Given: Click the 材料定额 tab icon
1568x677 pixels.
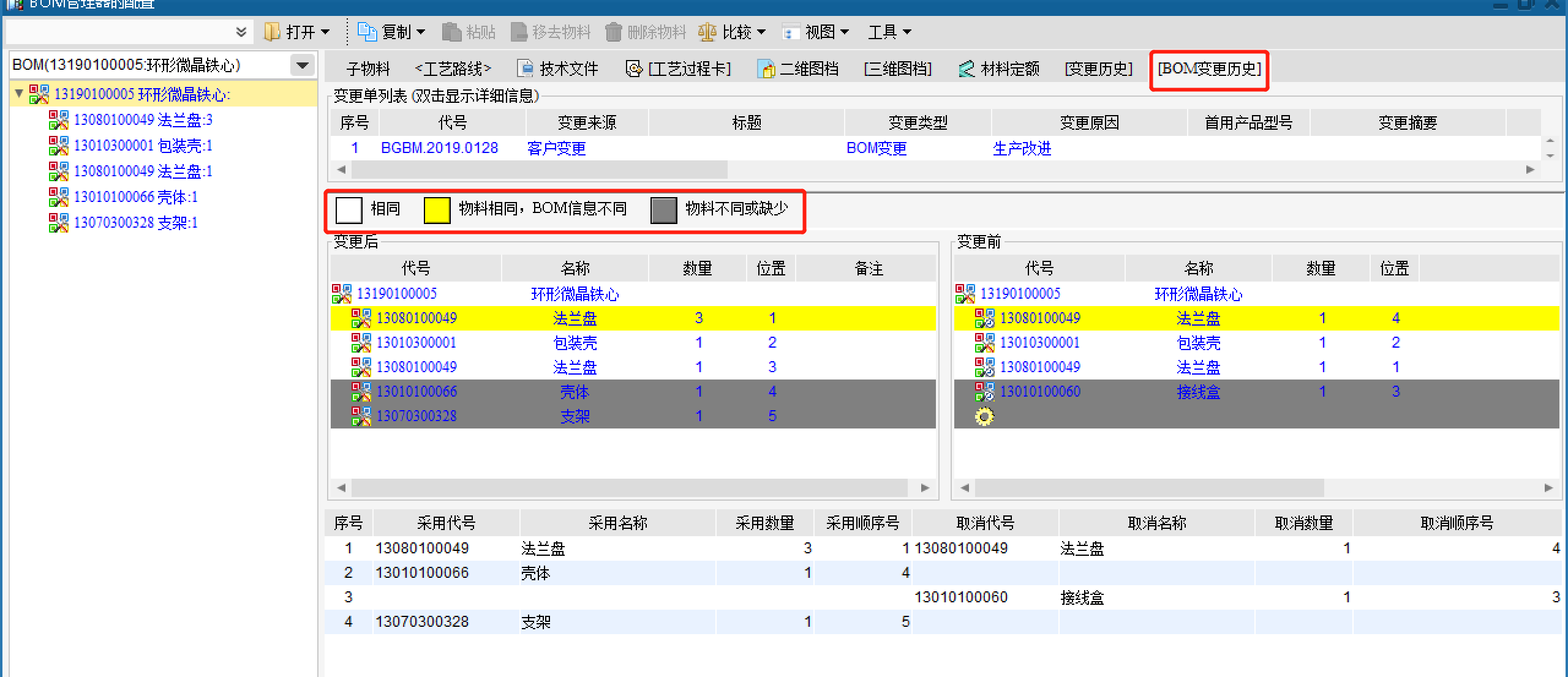Looking at the screenshot, I should pyautogui.click(x=966, y=69).
